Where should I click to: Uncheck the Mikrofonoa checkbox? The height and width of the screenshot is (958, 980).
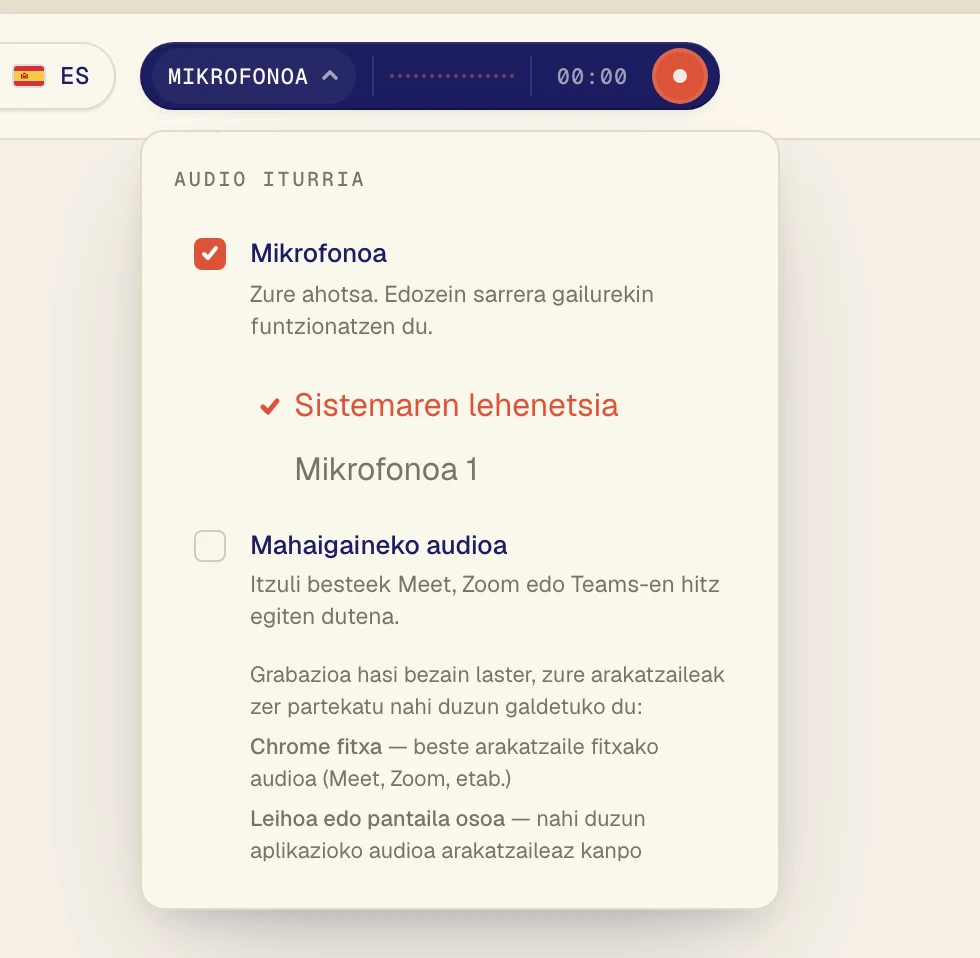210,254
